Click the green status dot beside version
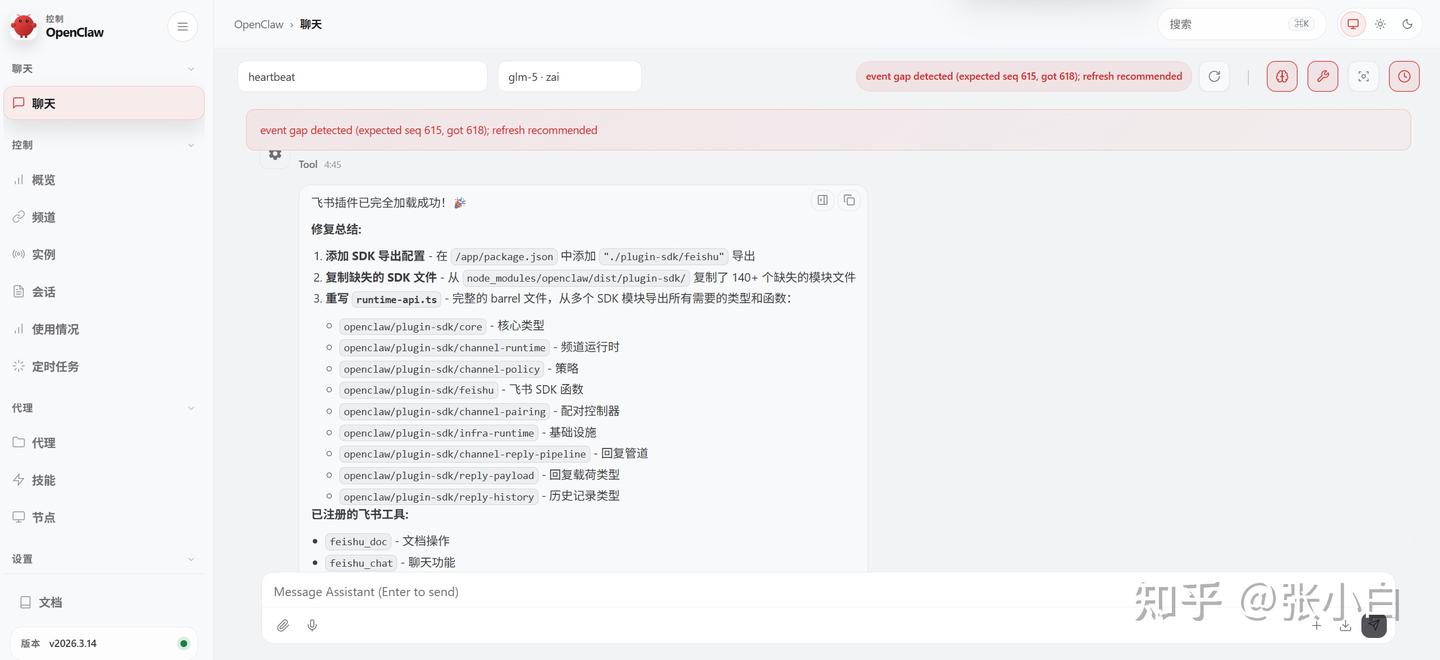 (x=183, y=643)
